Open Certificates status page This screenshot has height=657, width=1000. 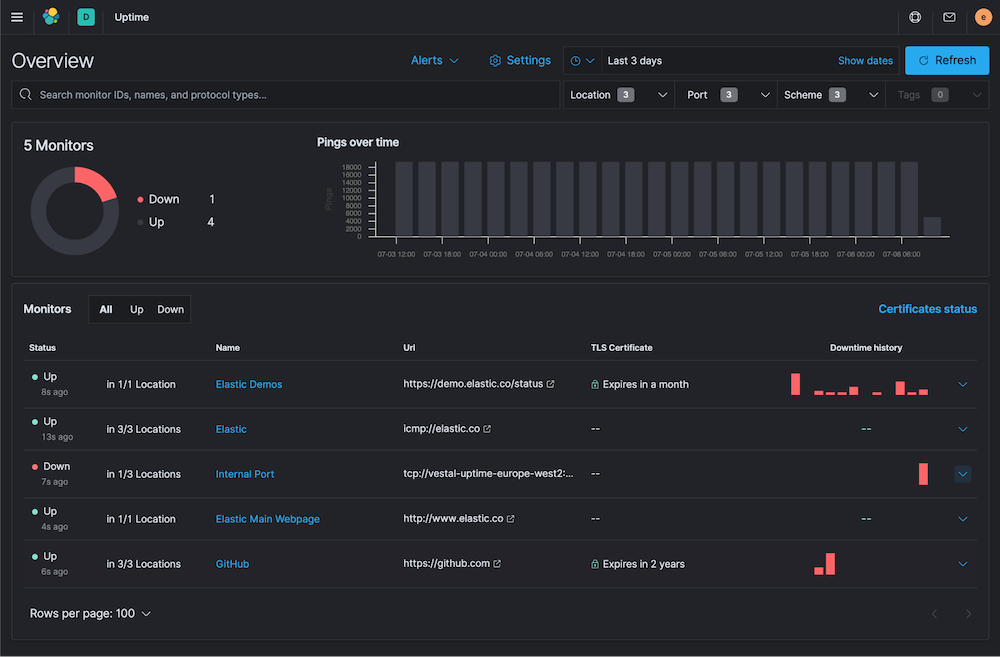(x=927, y=309)
